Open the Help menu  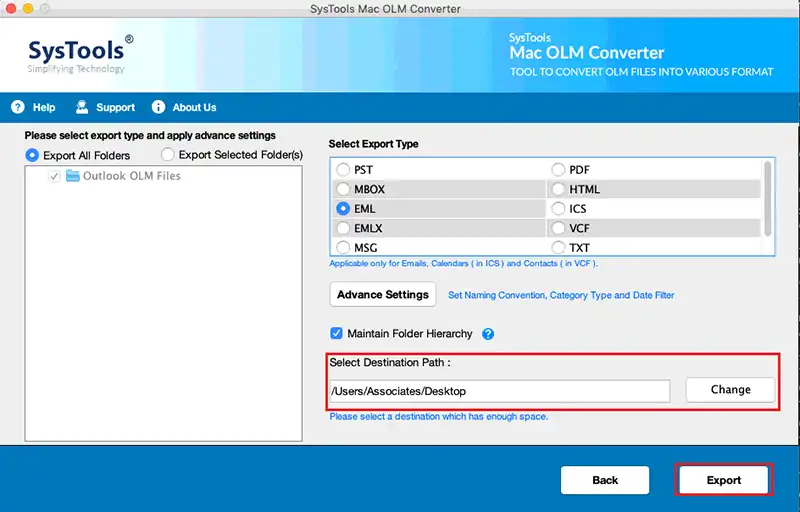(44, 108)
